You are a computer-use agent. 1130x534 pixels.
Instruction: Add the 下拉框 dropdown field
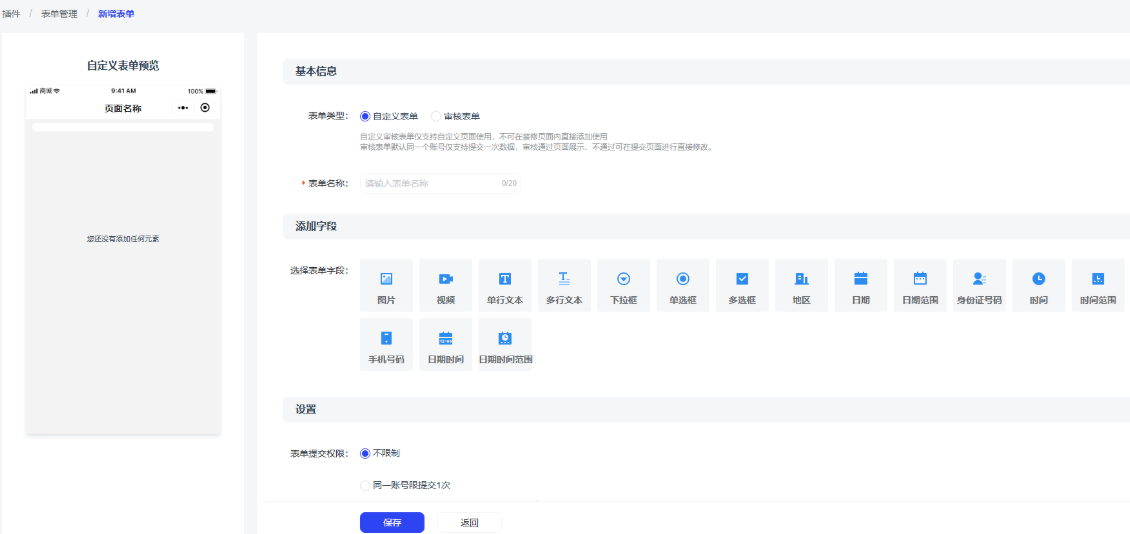[623, 285]
